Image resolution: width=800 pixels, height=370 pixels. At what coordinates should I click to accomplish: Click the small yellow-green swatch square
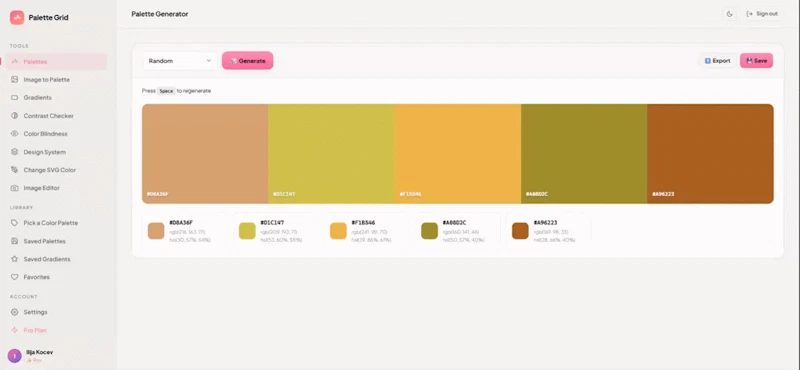point(247,231)
